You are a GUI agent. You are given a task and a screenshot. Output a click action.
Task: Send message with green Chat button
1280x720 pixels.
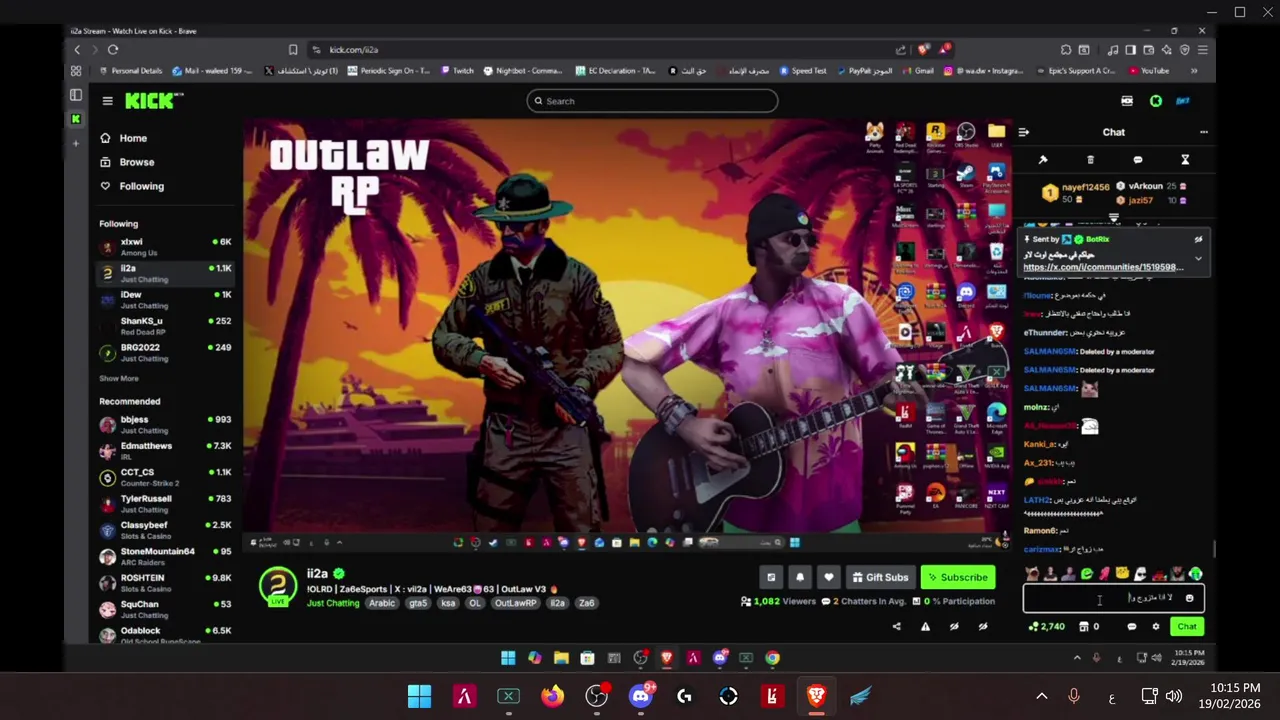coord(1187,627)
